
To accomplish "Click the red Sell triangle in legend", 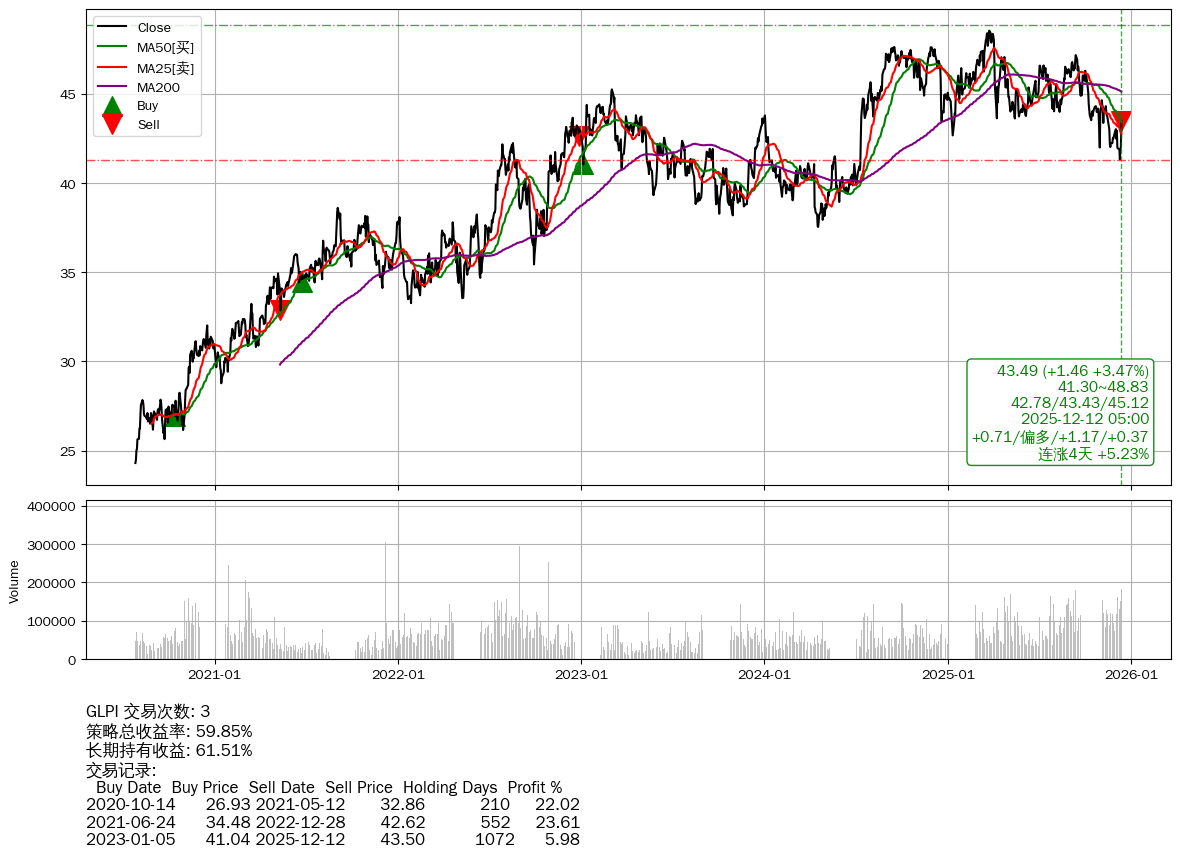I will pyautogui.click(x=113, y=124).
